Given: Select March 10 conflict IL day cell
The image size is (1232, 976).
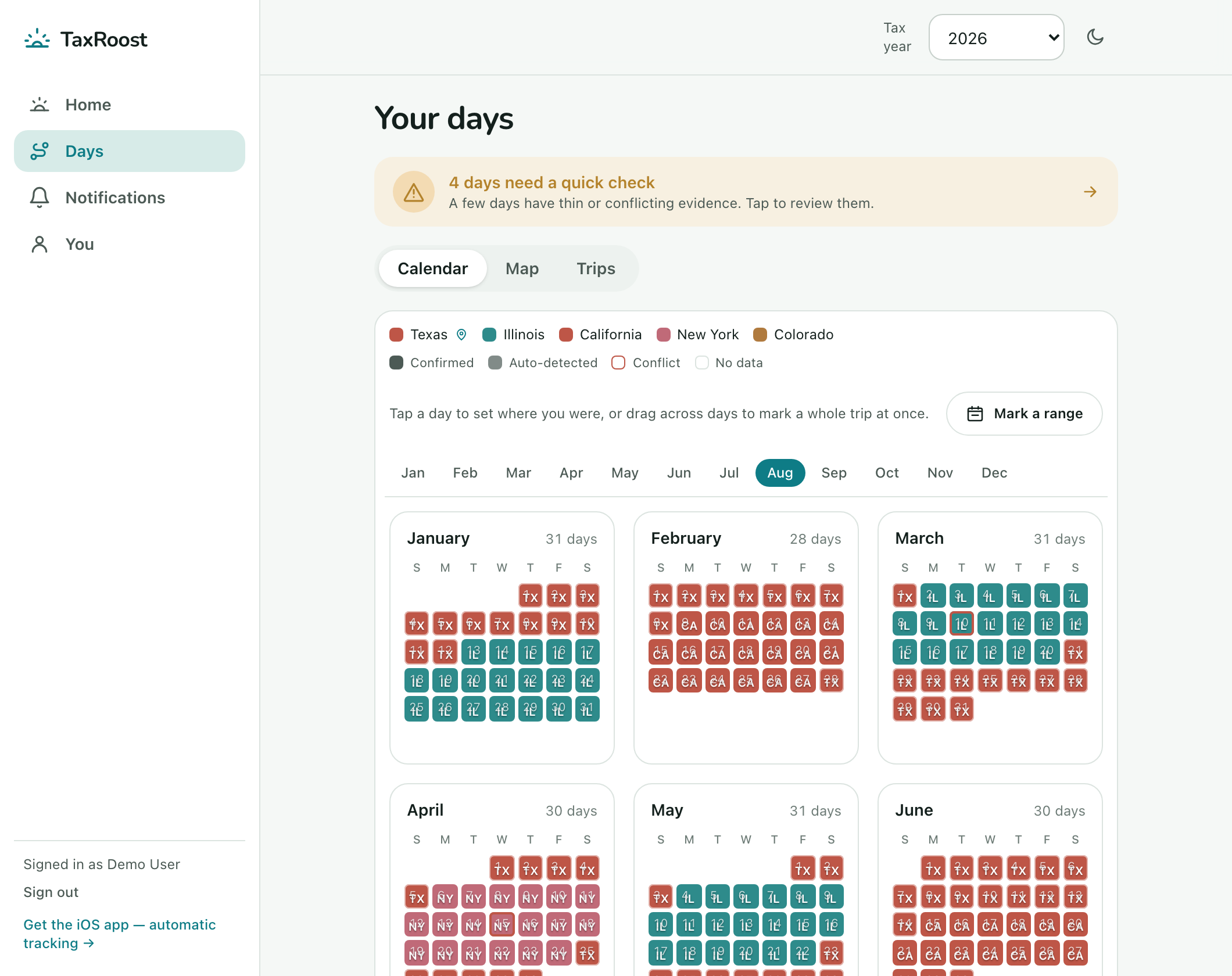Looking at the screenshot, I should point(961,624).
